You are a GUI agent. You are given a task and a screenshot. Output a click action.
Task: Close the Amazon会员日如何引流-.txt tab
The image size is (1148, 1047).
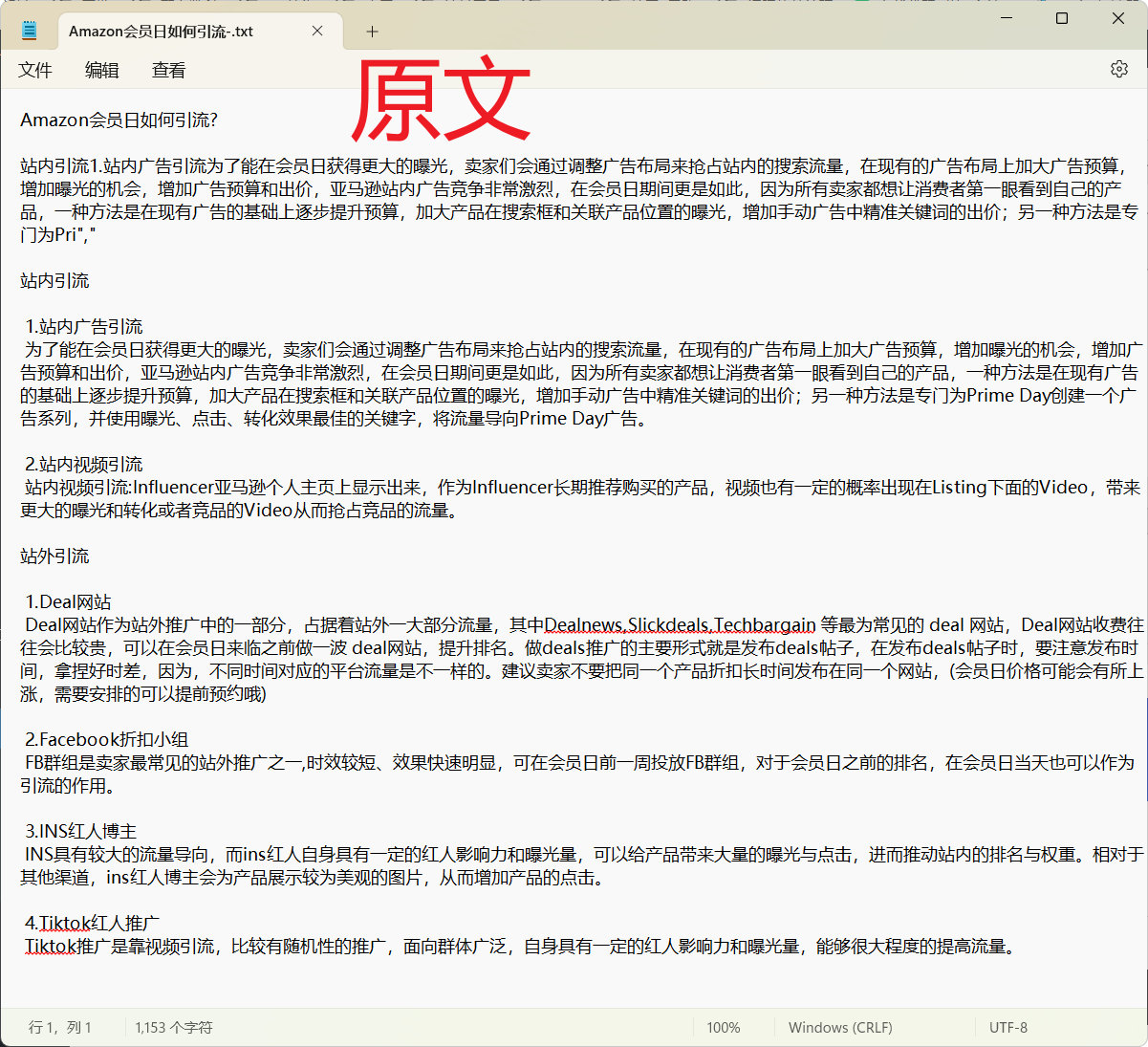[317, 32]
